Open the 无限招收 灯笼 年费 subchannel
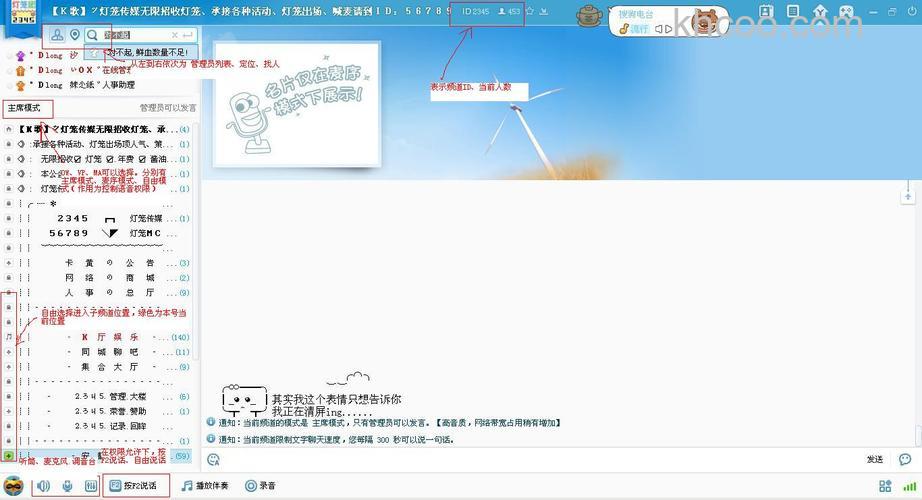The height and width of the screenshot is (500, 922). coord(97,159)
